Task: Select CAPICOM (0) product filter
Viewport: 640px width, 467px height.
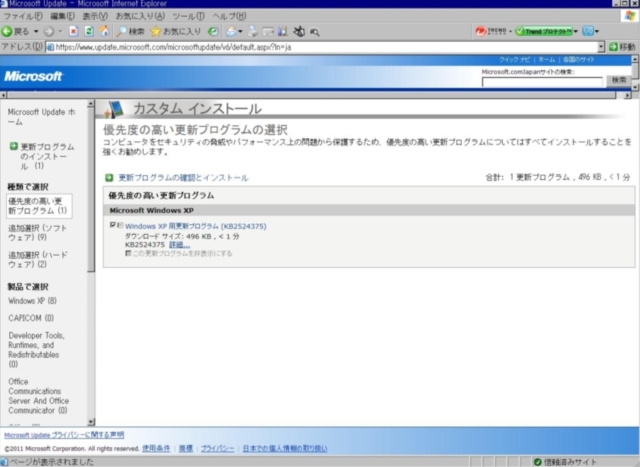Action: pos(31,318)
